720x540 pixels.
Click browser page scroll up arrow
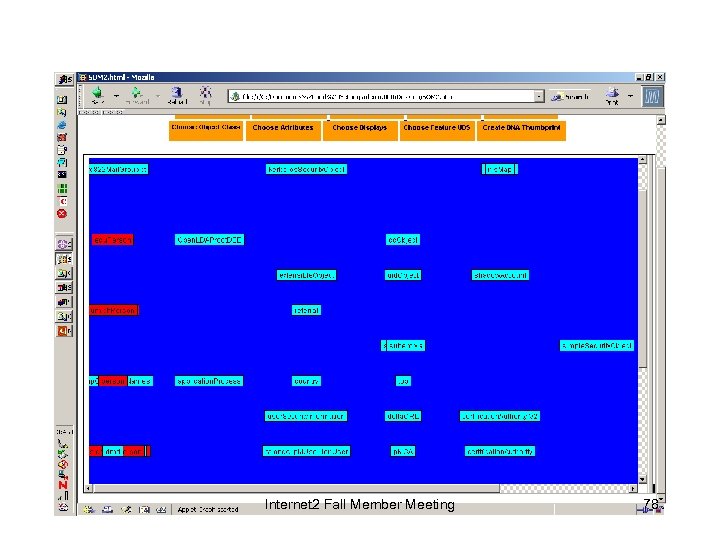pos(661,120)
